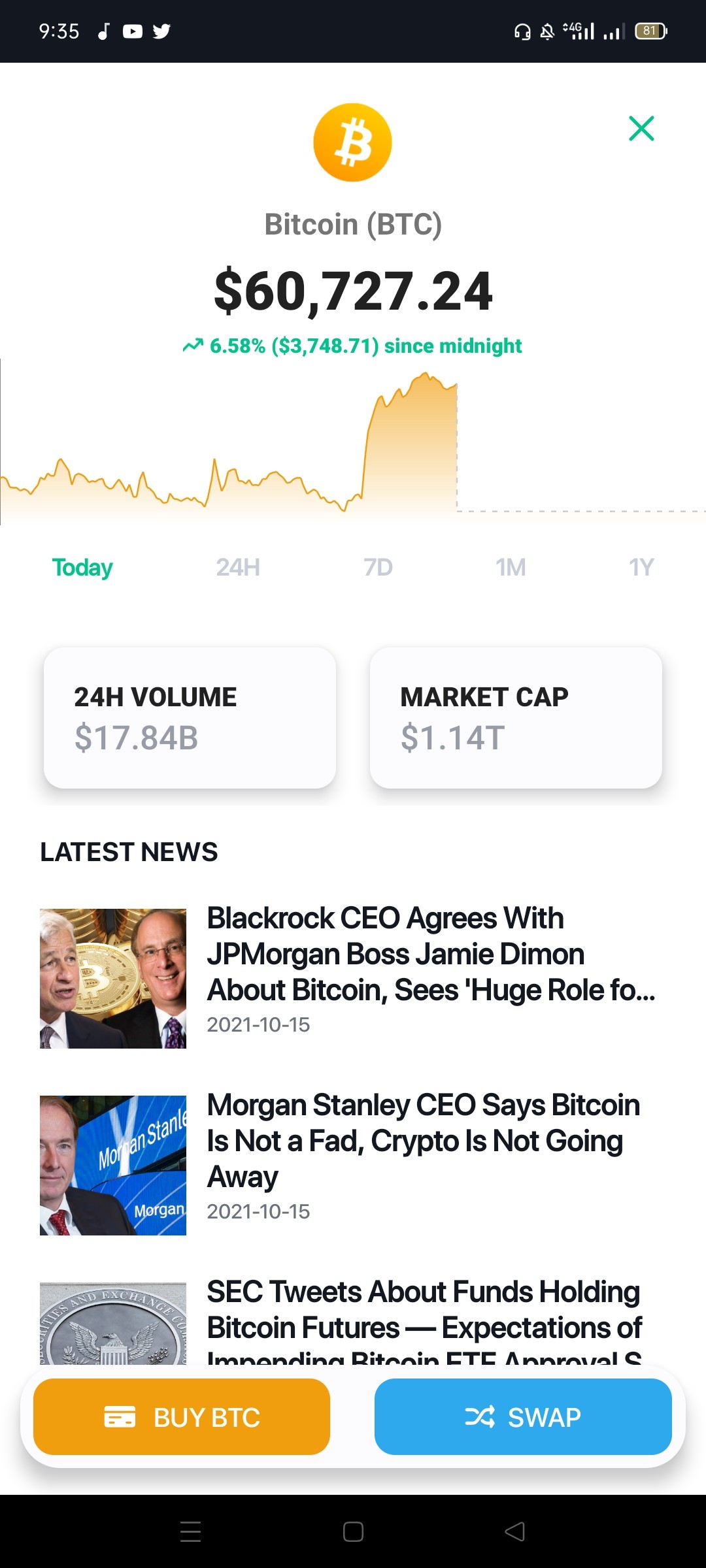Tap the green trending-up arrow icon
The image size is (706, 1568).
tap(193, 346)
